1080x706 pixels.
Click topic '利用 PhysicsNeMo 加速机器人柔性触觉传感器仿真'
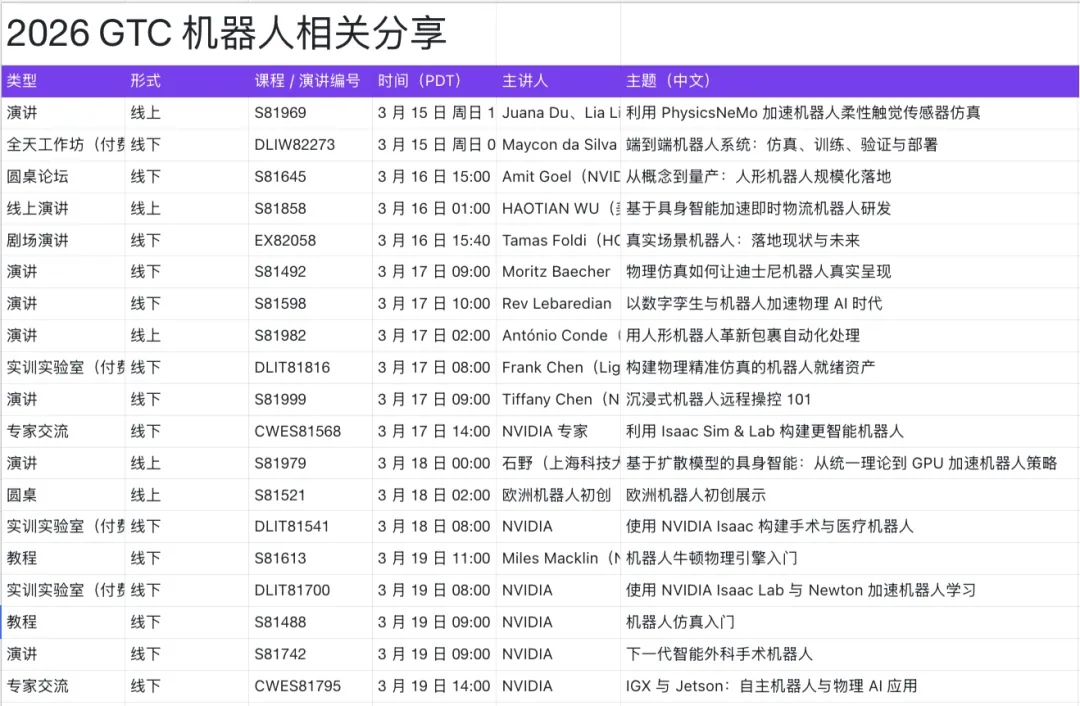(x=803, y=113)
